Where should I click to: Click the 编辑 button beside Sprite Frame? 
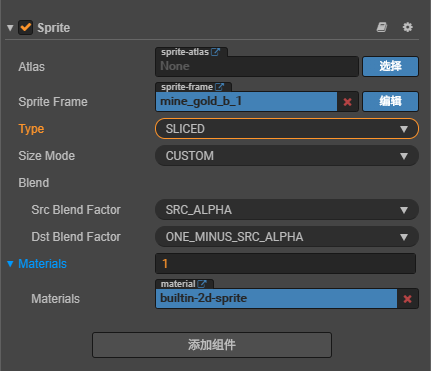390,101
